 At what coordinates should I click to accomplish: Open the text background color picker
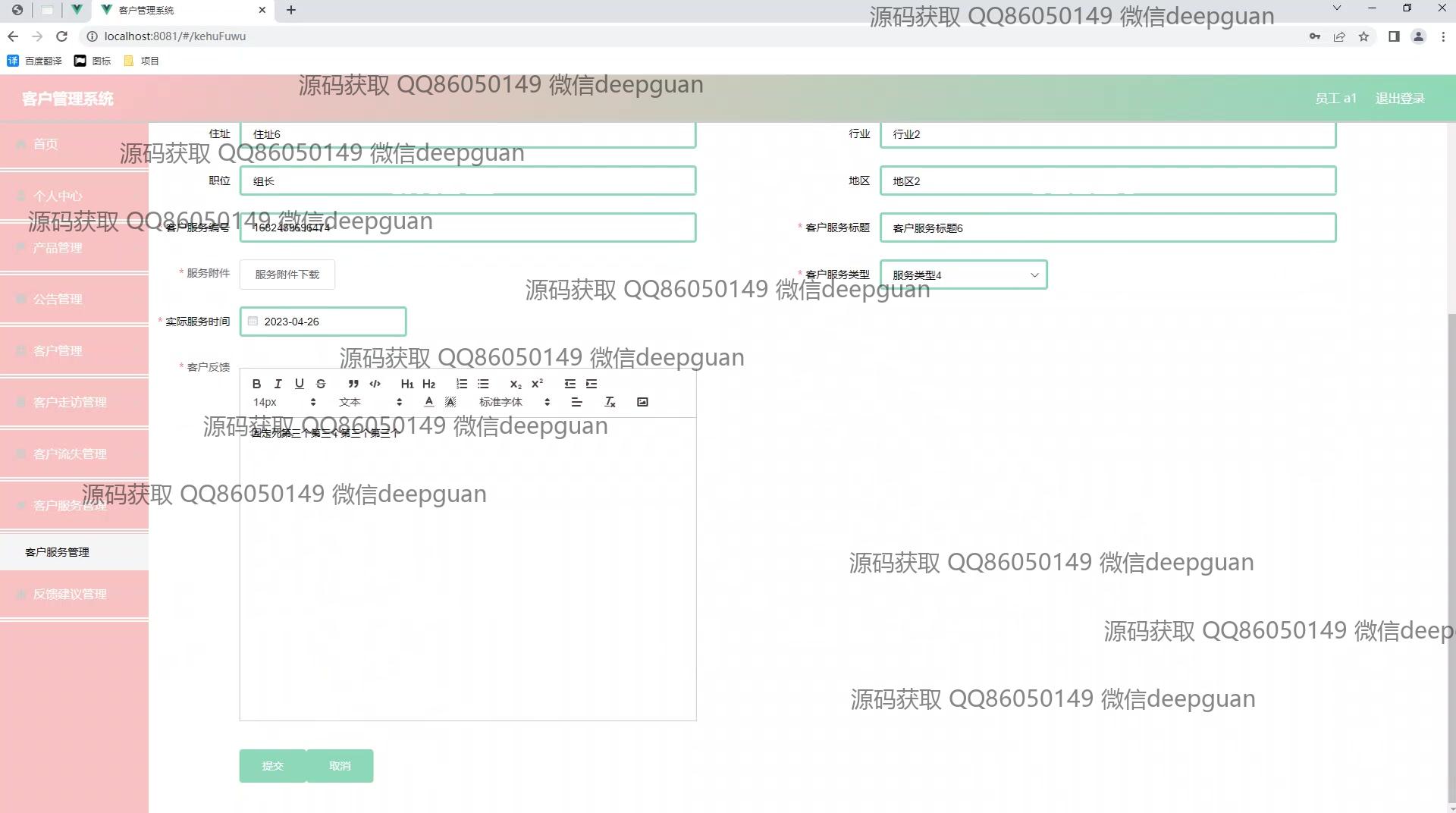(x=450, y=402)
